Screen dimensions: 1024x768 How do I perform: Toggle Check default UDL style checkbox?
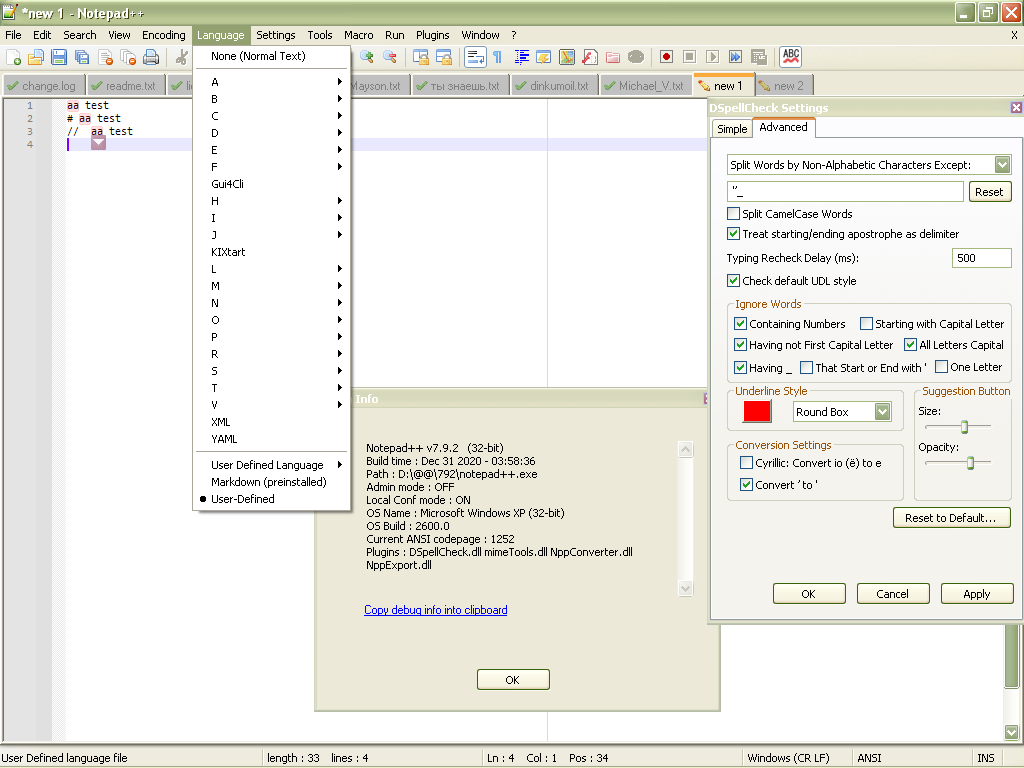733,281
